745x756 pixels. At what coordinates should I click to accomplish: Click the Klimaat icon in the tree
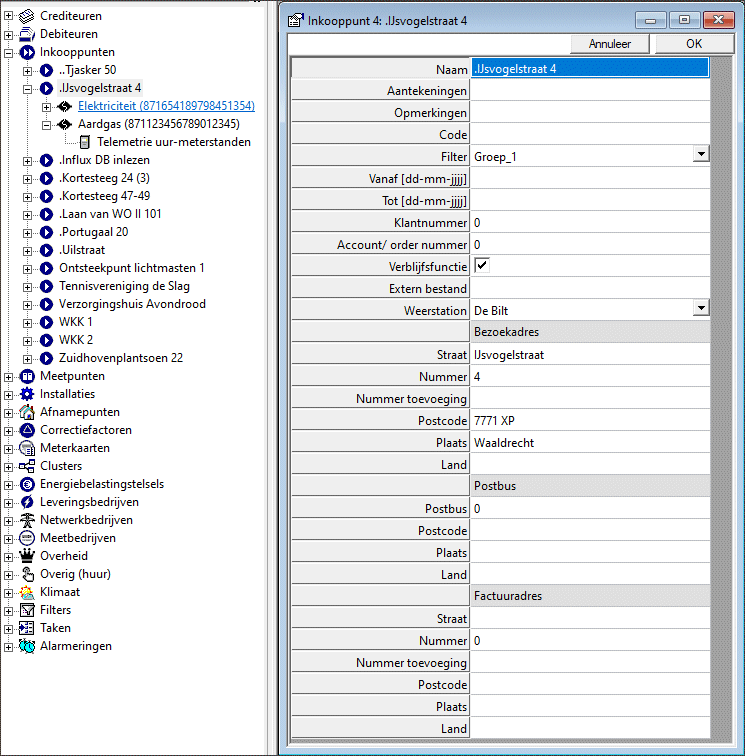(27, 592)
